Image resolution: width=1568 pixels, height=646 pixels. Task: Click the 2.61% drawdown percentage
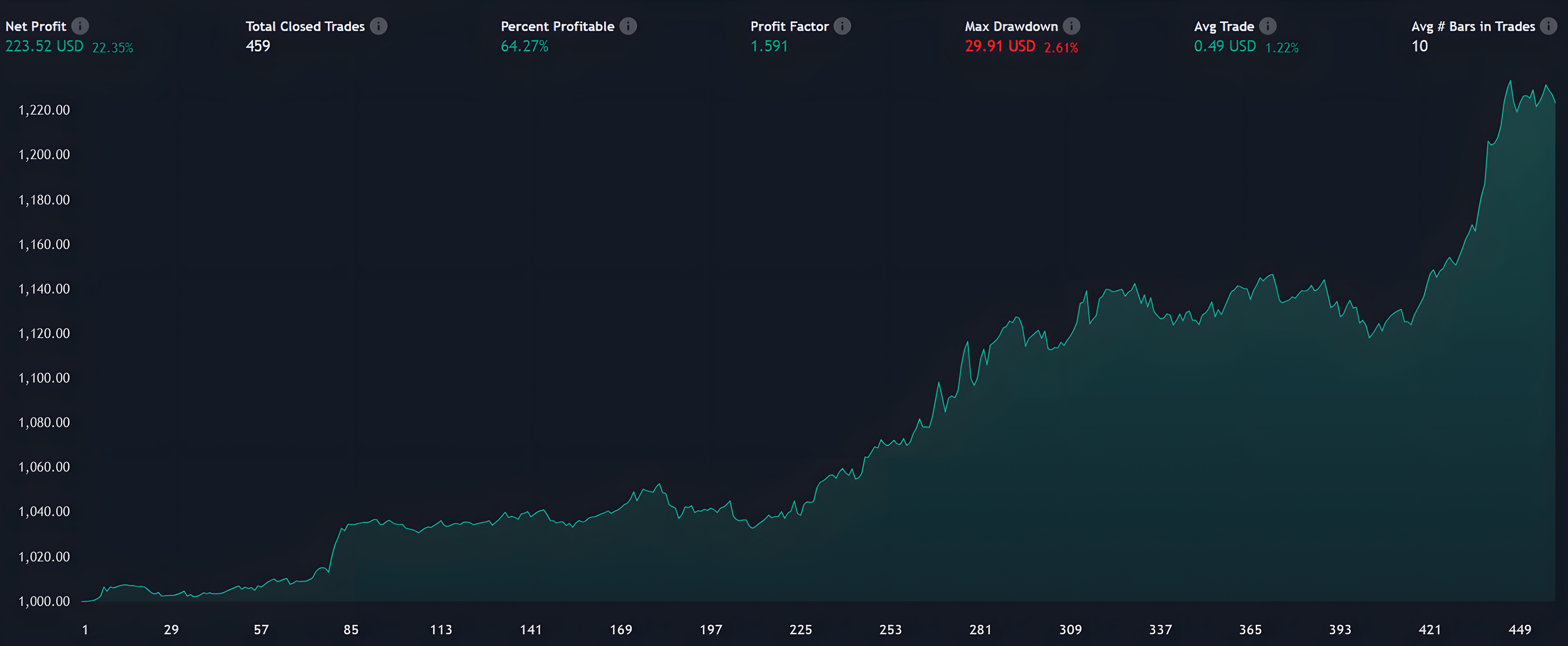[x=1062, y=48]
